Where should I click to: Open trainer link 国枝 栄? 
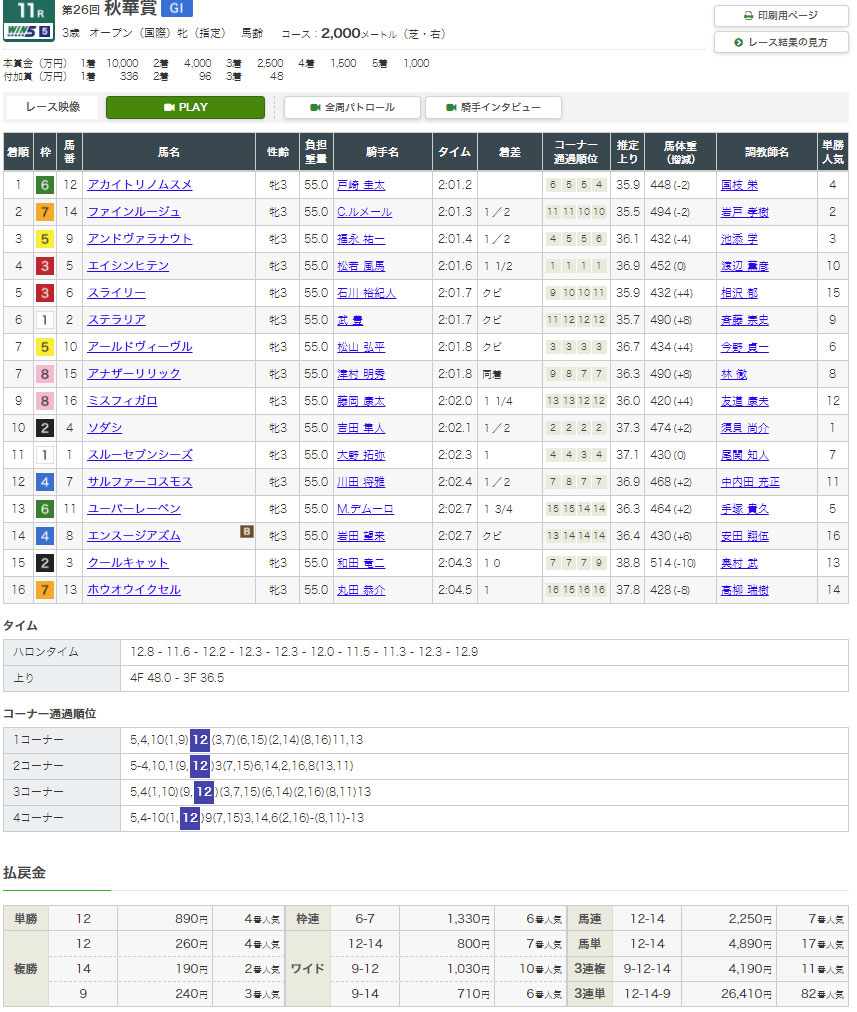[740, 185]
